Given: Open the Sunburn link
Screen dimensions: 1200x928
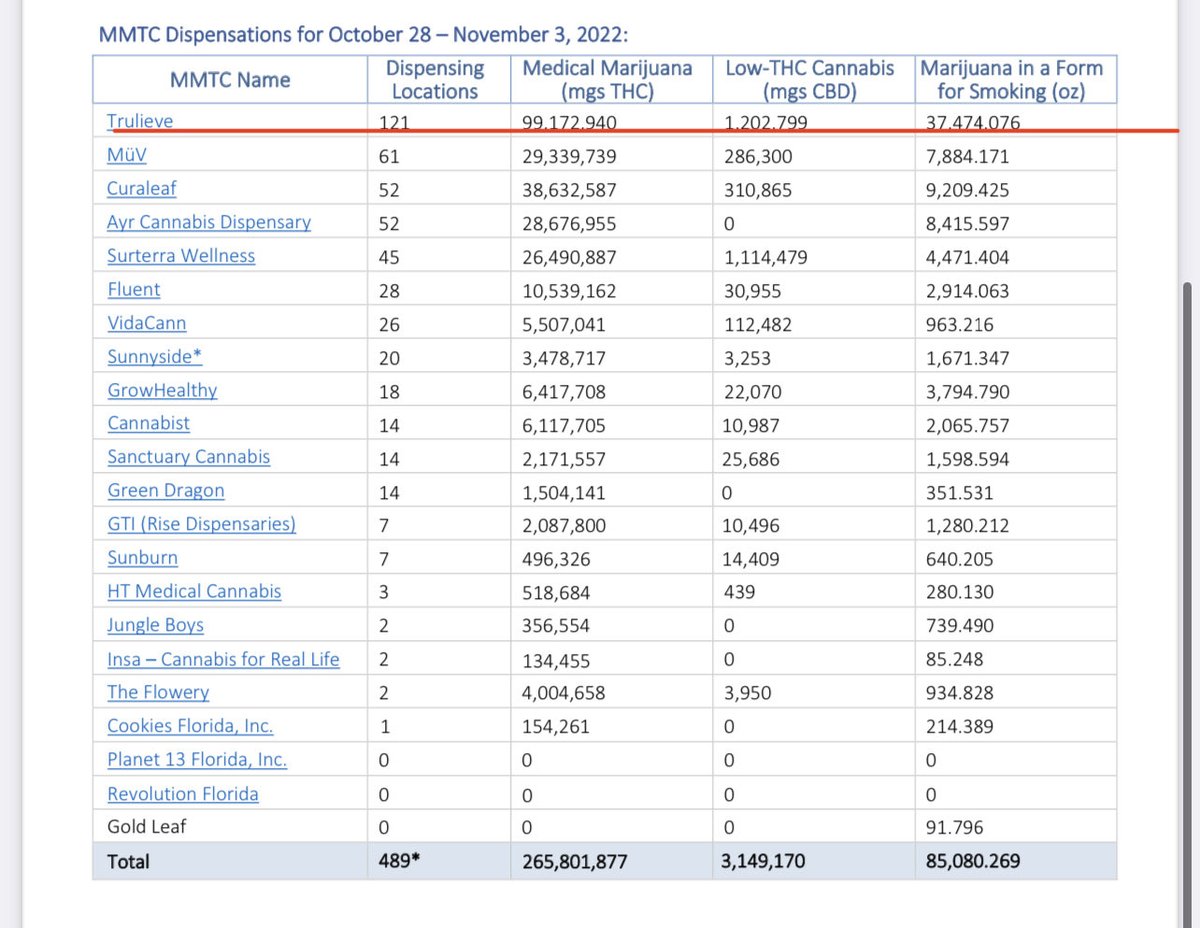Looking at the screenshot, I should click(143, 557).
